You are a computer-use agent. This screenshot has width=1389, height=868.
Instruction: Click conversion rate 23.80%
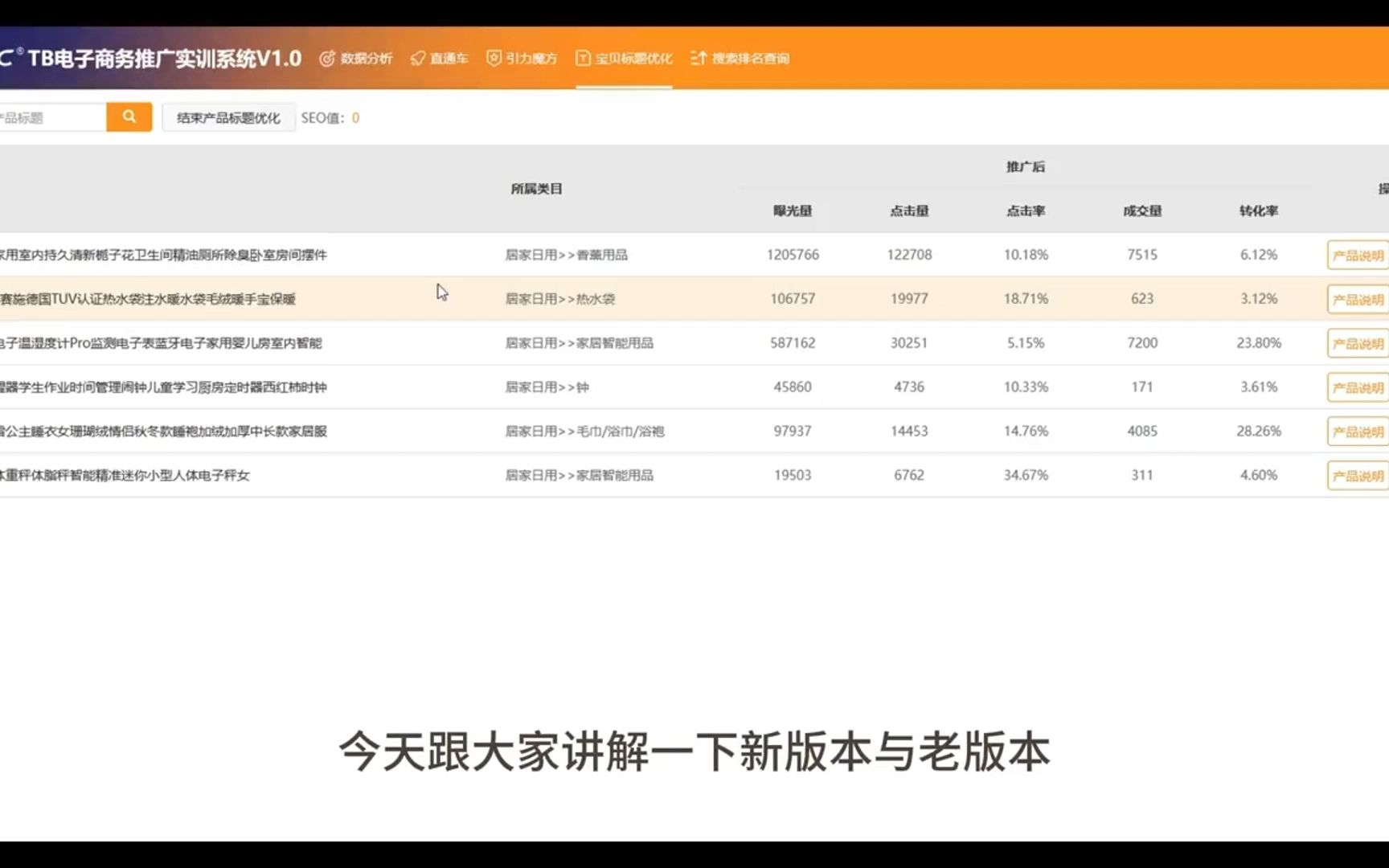pos(1259,343)
